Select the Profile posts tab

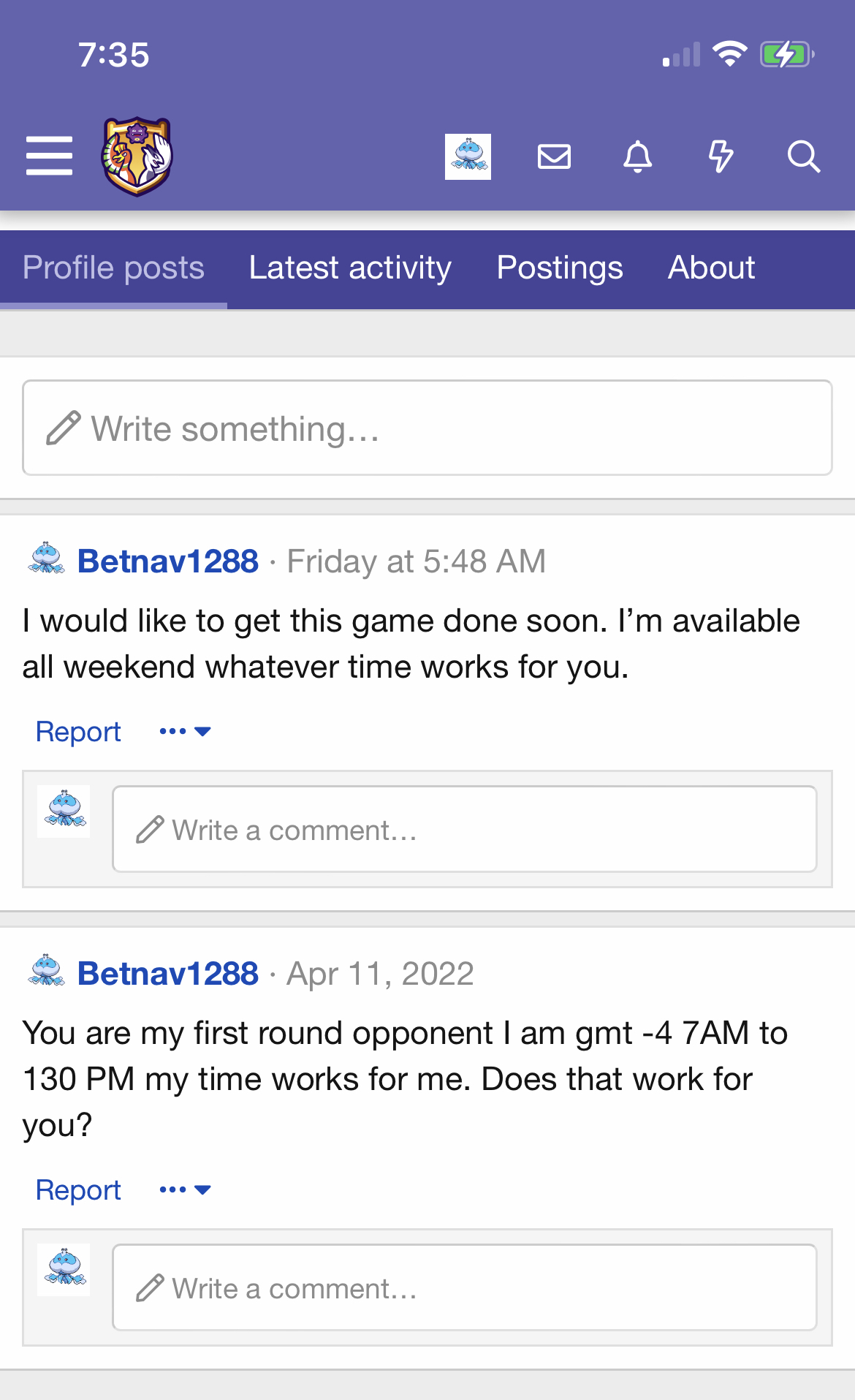click(113, 268)
